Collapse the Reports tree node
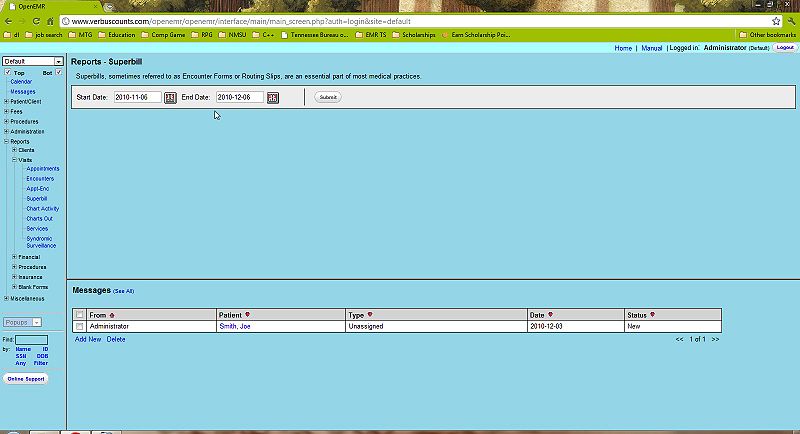This screenshot has width=800, height=434. [x=6, y=141]
